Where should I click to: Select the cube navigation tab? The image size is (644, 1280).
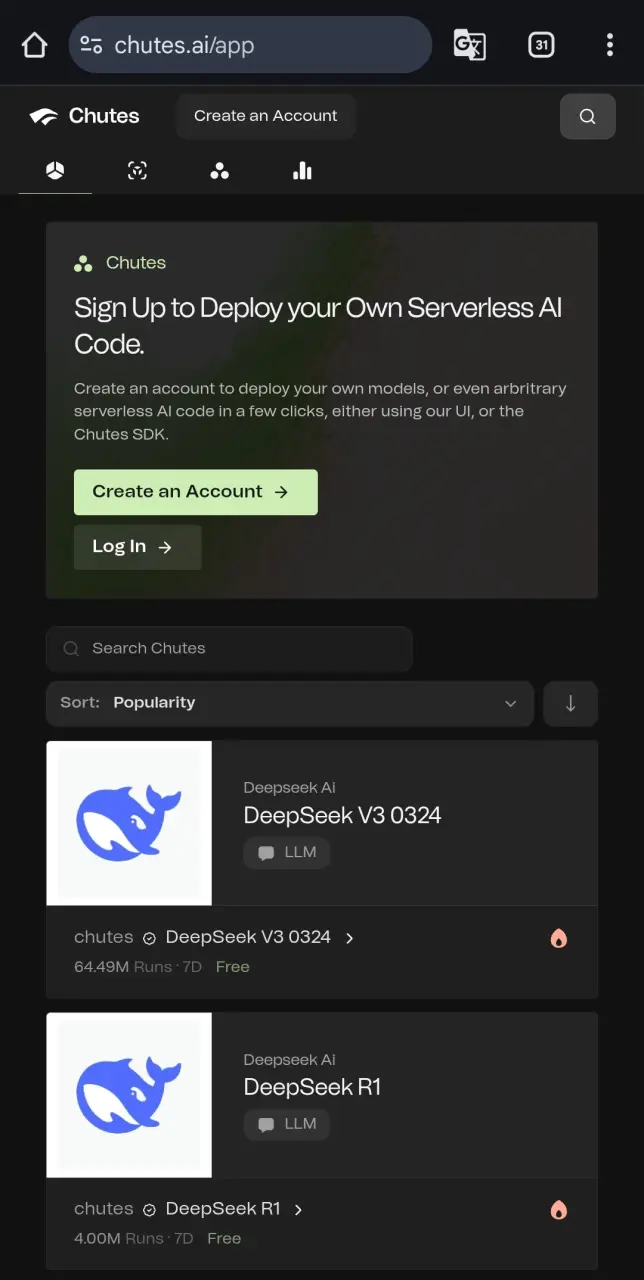click(x=55, y=171)
